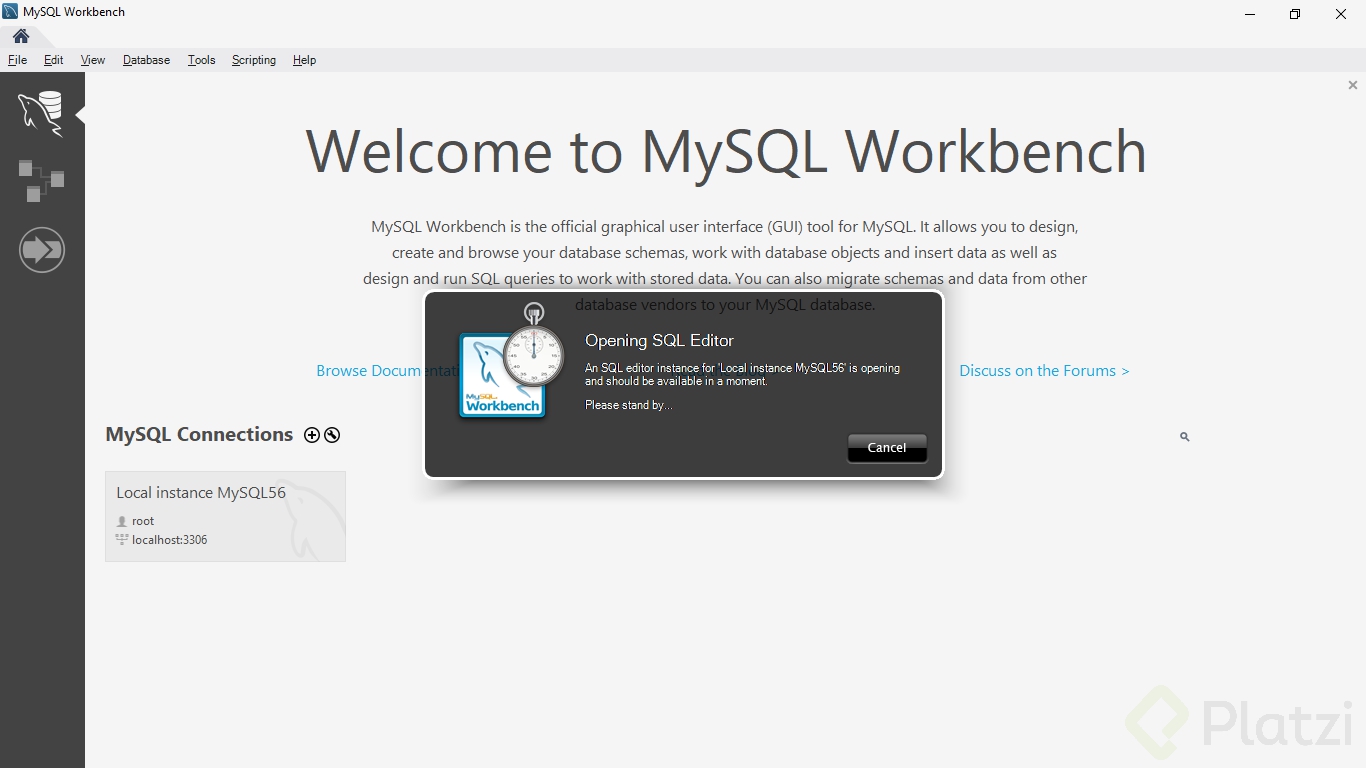Open the Home tab icon
1366x768 pixels.
tap(21, 37)
